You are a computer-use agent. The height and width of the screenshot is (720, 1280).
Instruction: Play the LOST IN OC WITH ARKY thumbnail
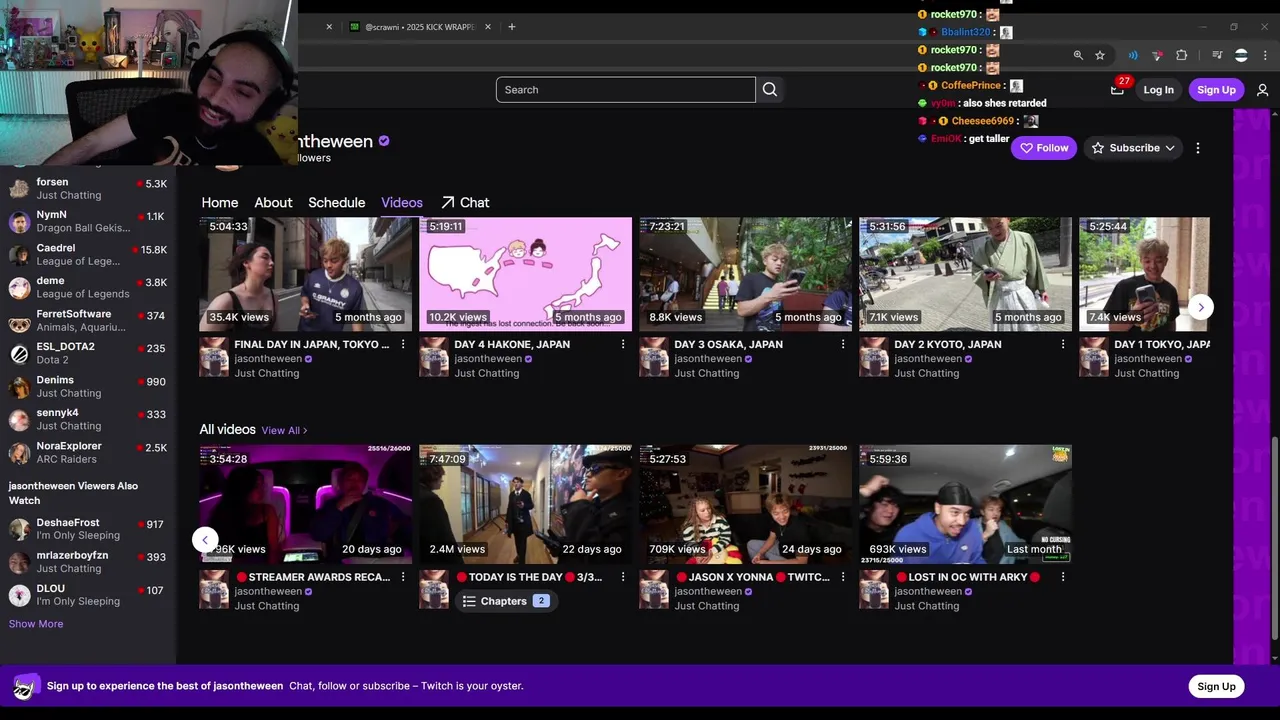tap(965, 504)
